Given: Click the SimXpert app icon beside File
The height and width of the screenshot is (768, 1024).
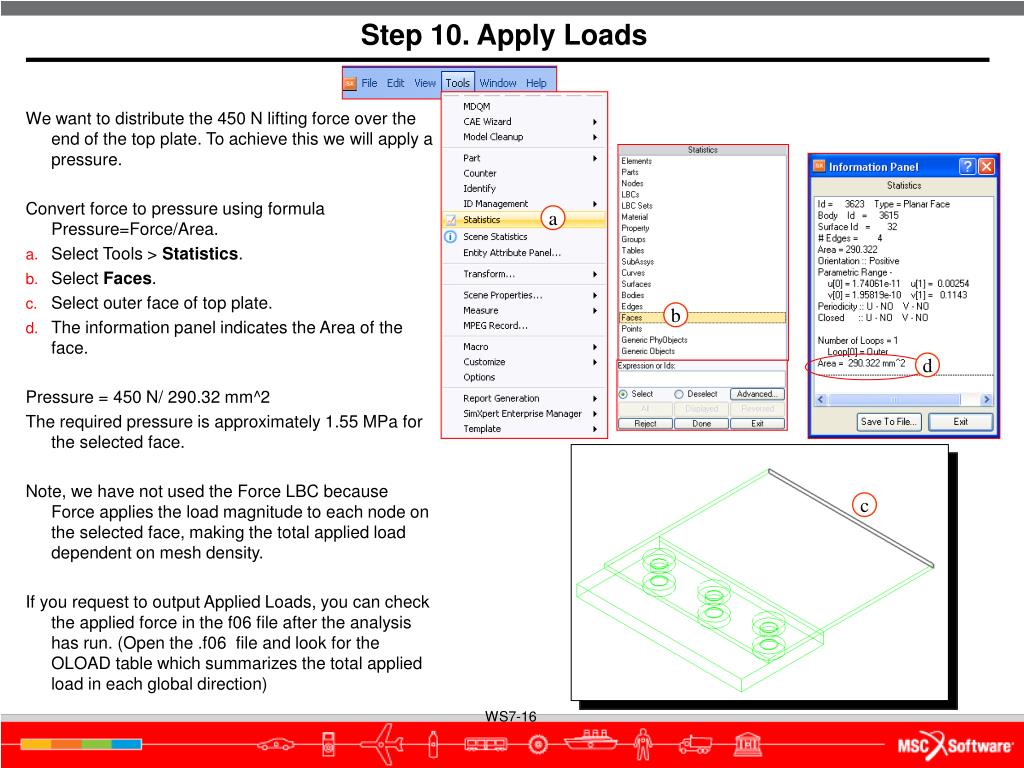Looking at the screenshot, I should pos(350,83).
